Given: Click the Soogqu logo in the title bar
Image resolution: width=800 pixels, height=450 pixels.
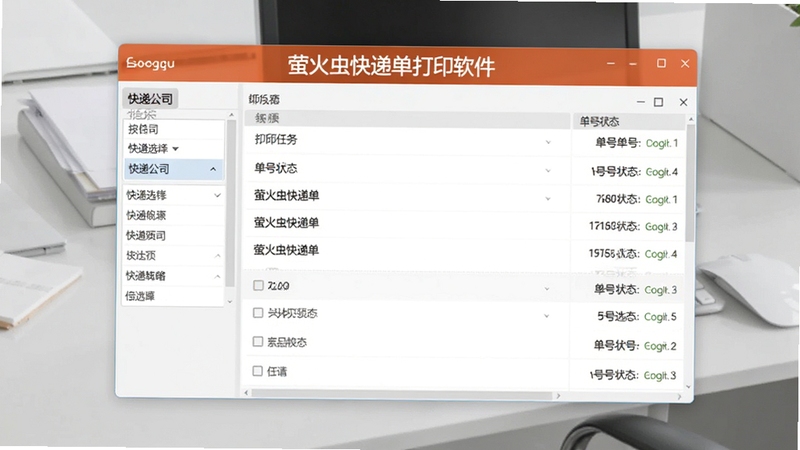Looking at the screenshot, I should click(x=151, y=63).
